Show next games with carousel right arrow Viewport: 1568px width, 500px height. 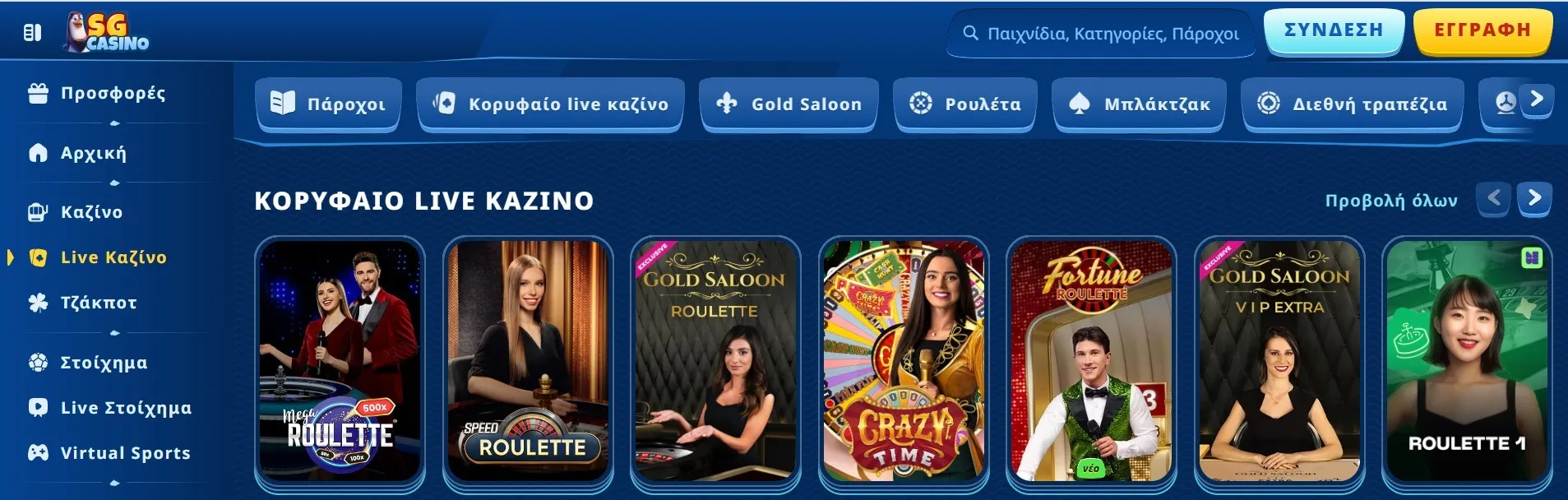tap(1534, 198)
